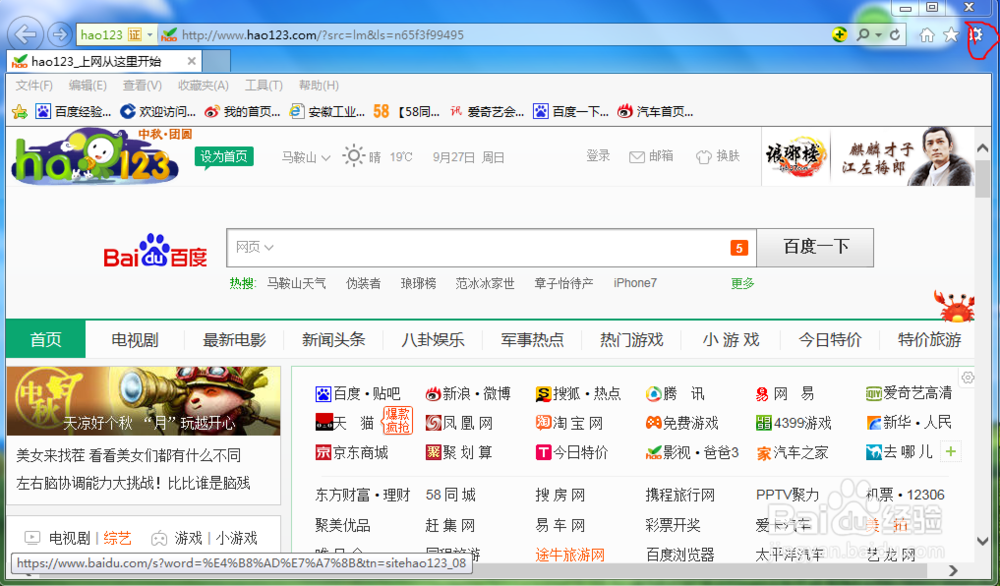Click the 登录 login link
The image size is (1000, 586).
pyautogui.click(x=598, y=156)
